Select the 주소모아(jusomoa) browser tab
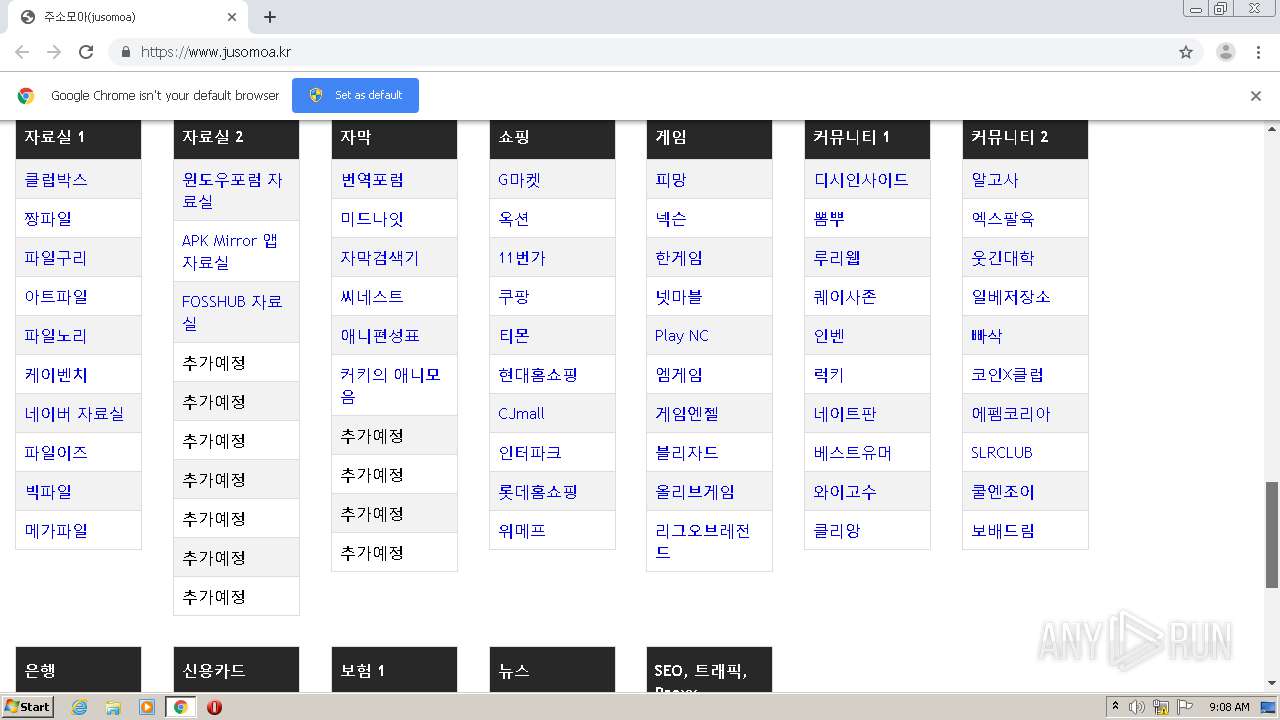 125,17
